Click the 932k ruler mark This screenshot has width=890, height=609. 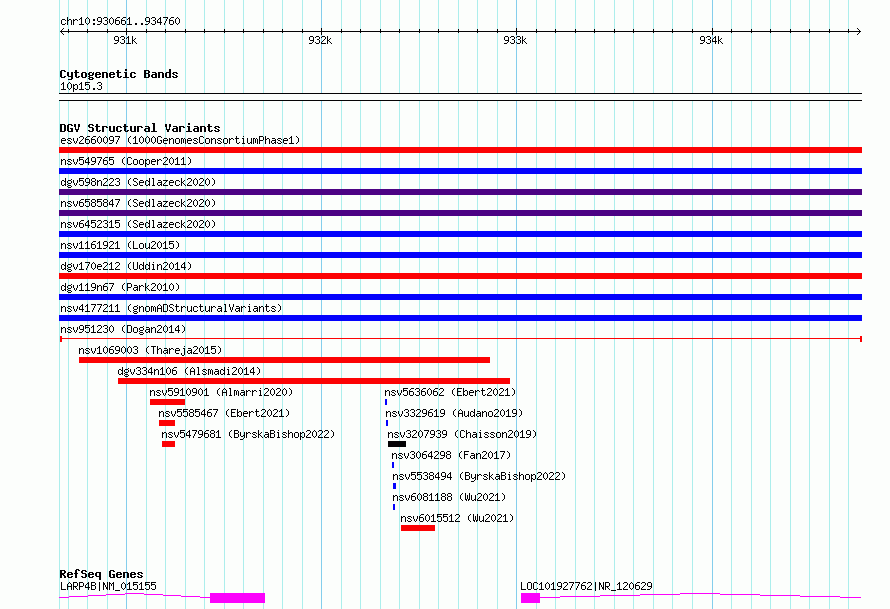320,40
